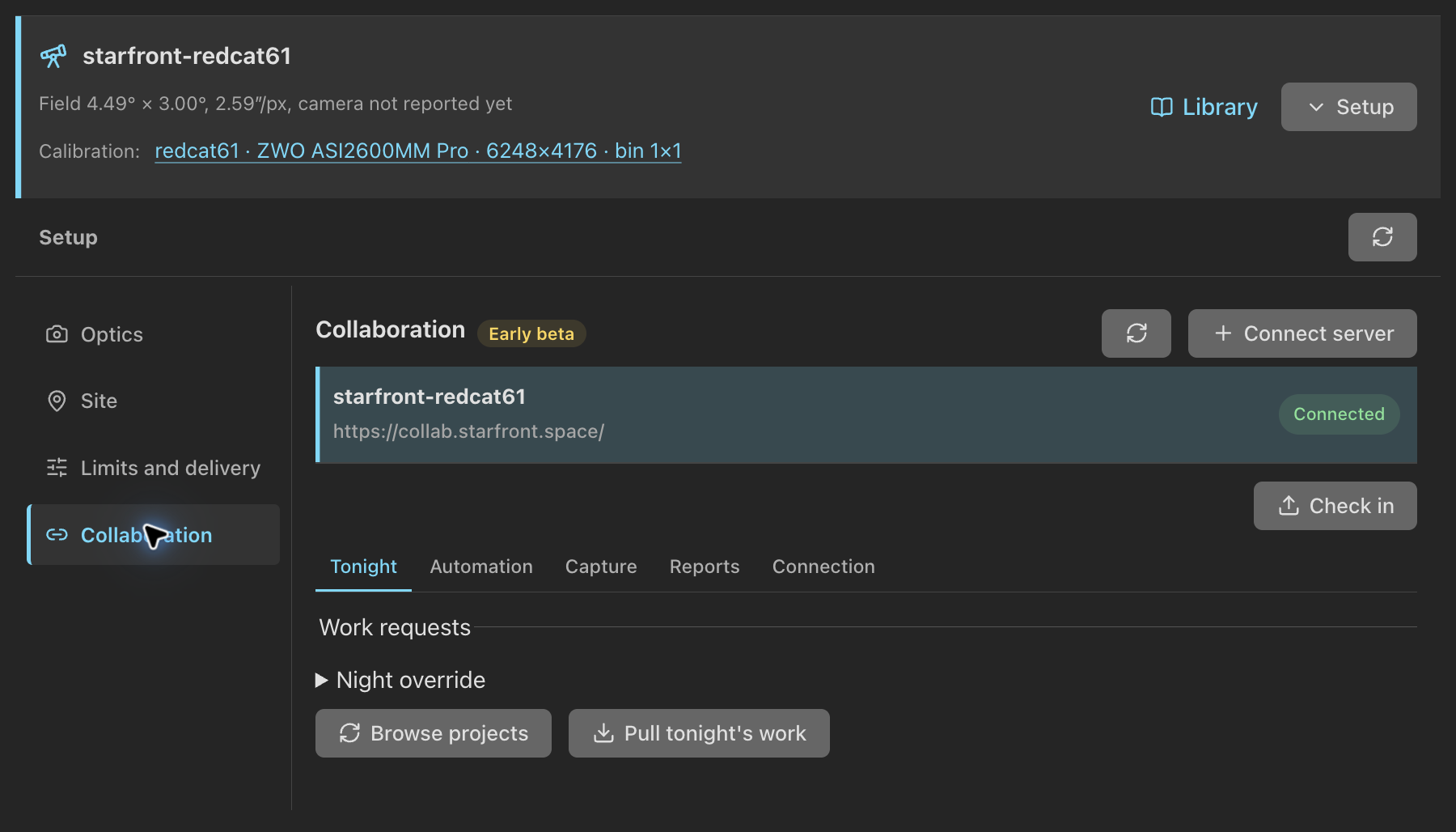1456x832 pixels.
Task: Refresh the Setup section
Action: [x=1382, y=237]
